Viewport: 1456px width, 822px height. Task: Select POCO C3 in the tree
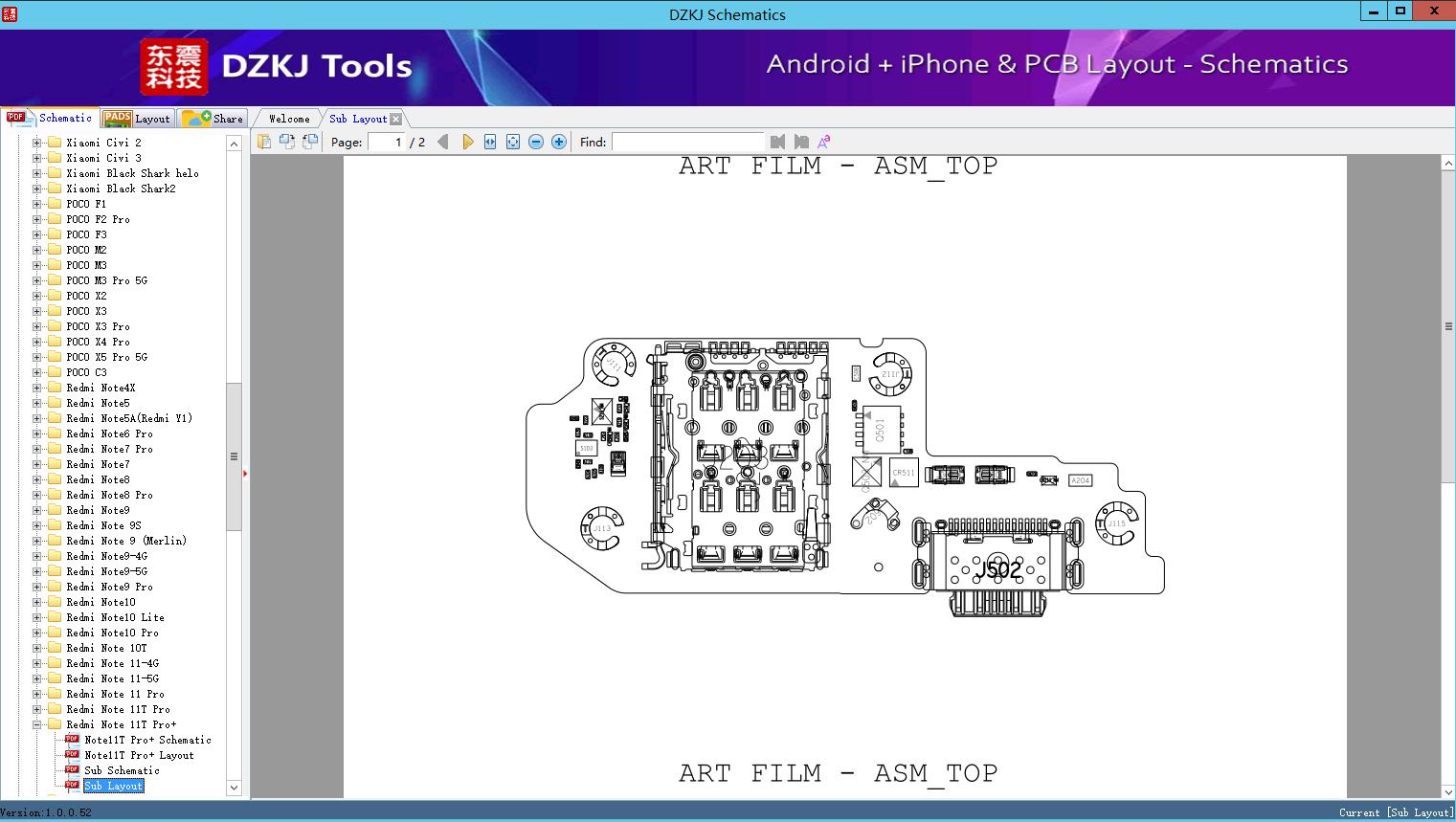pos(86,372)
